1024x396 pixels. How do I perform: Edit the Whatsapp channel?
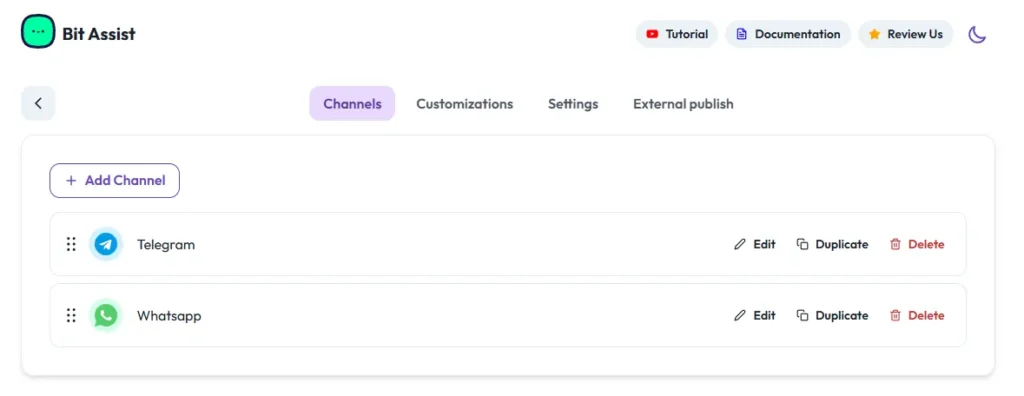point(754,316)
